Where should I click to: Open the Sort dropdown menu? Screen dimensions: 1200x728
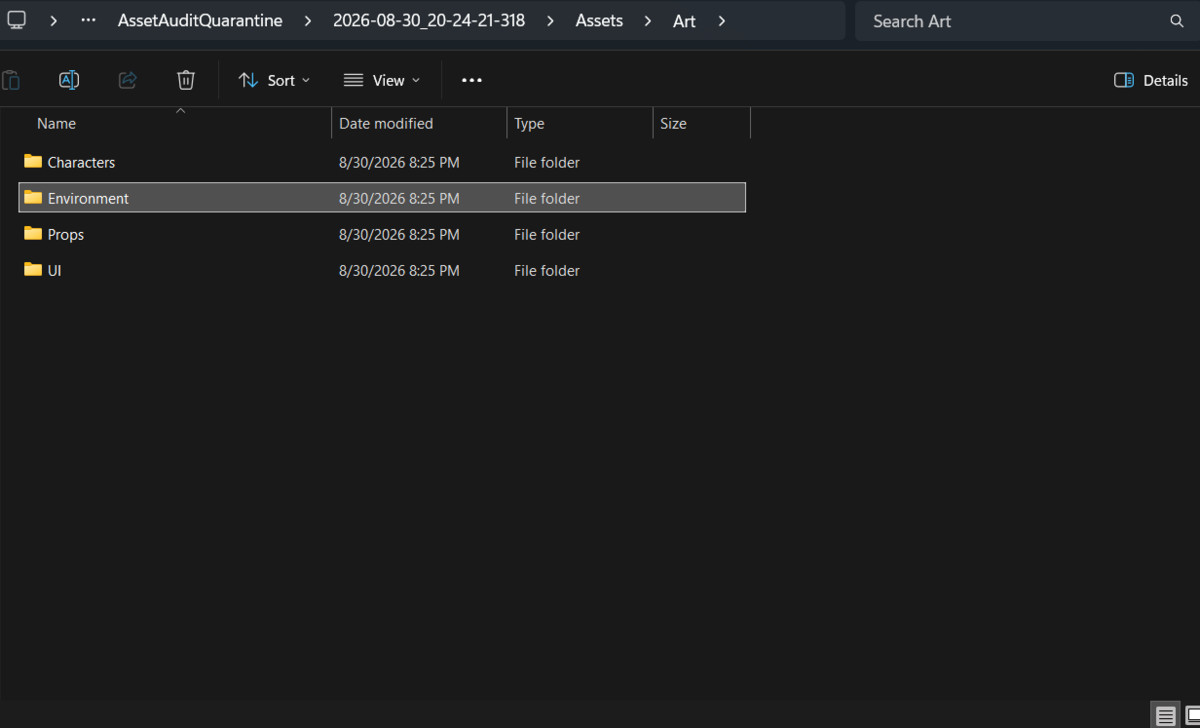(x=275, y=80)
